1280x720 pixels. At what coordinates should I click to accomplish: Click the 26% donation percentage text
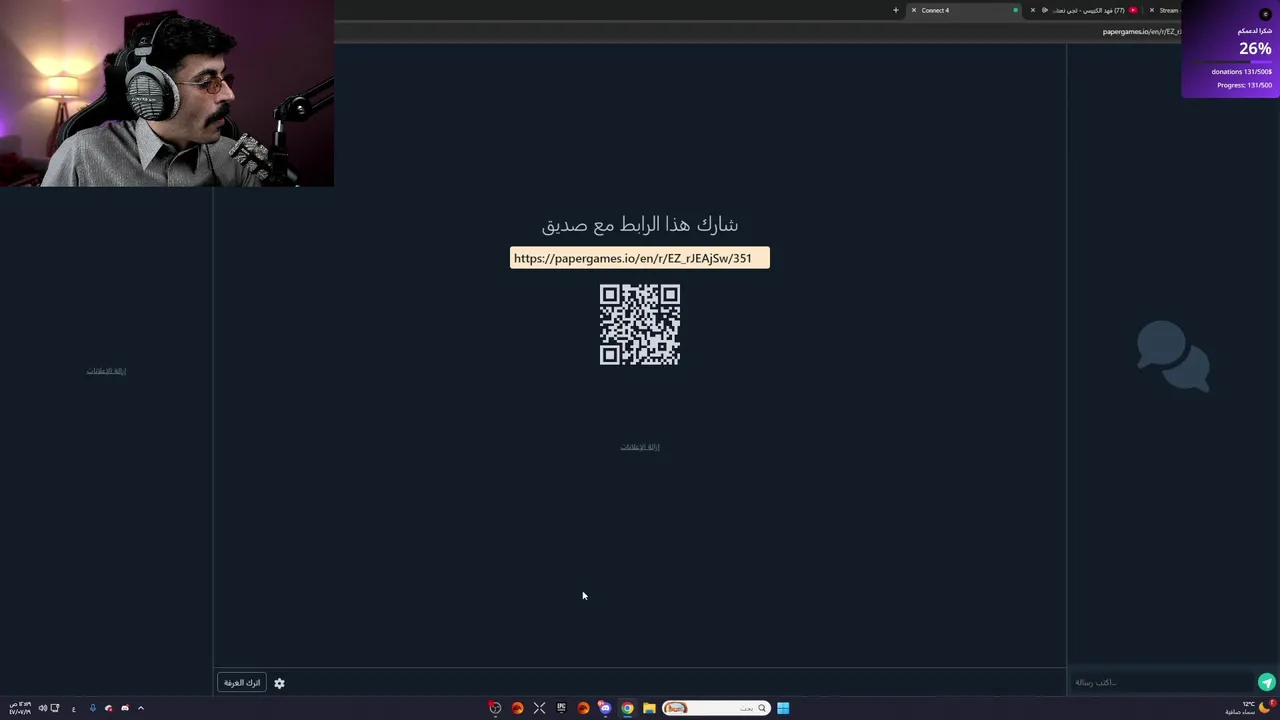point(1255,48)
